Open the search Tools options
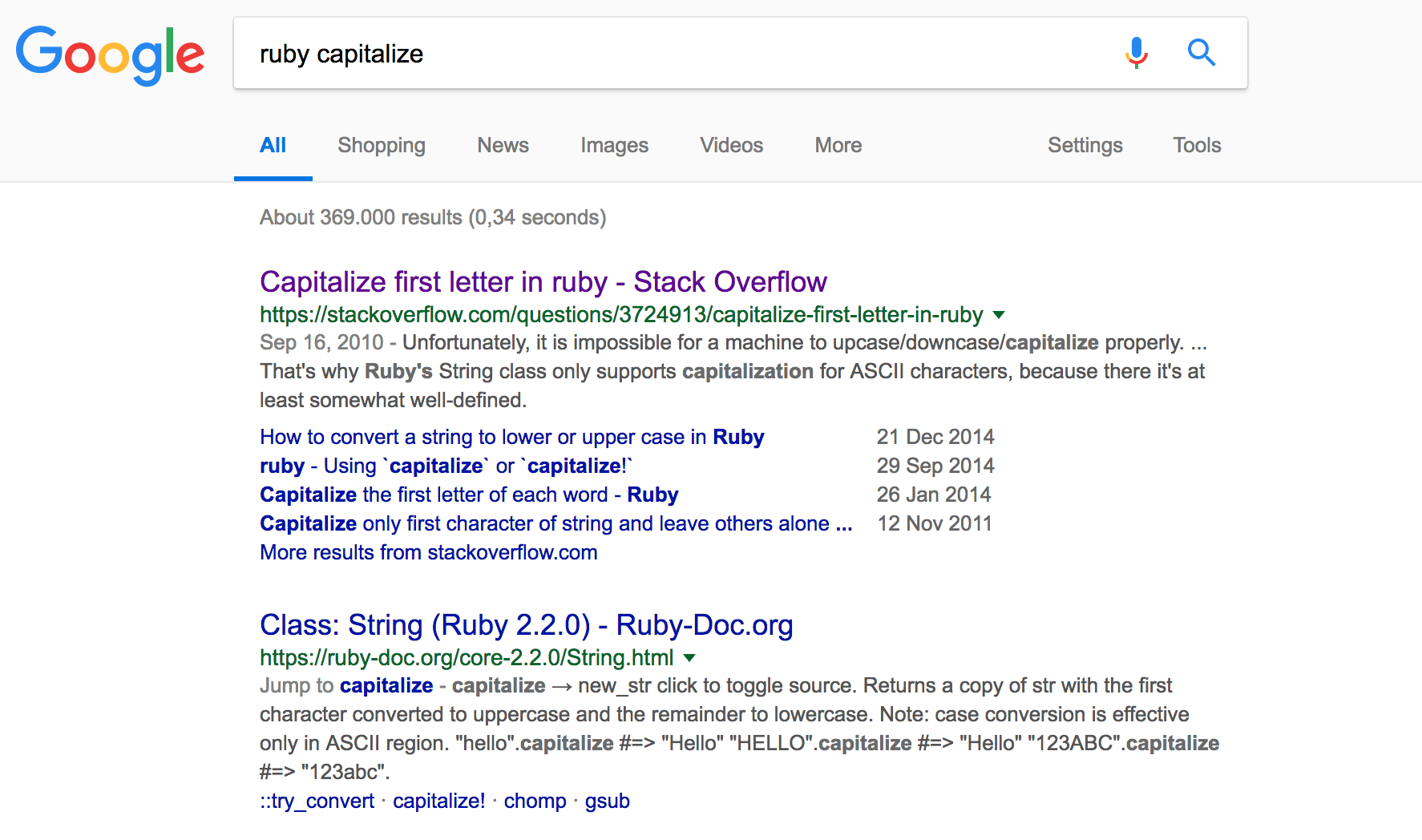Screen dimensions: 1422x840 pyautogui.click(x=1197, y=145)
